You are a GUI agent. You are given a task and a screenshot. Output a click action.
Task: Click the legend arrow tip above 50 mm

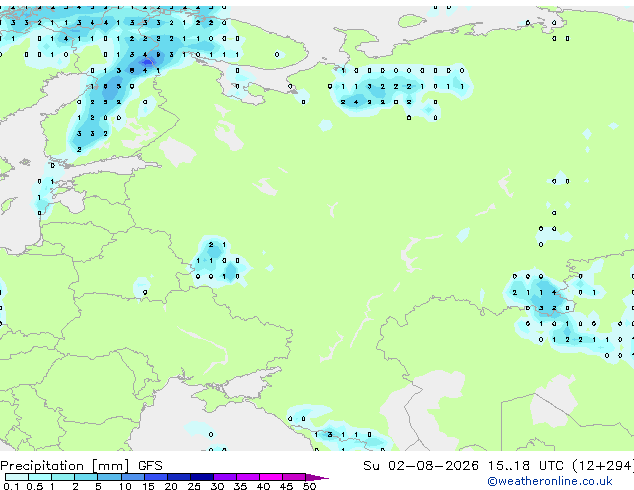[317, 477]
